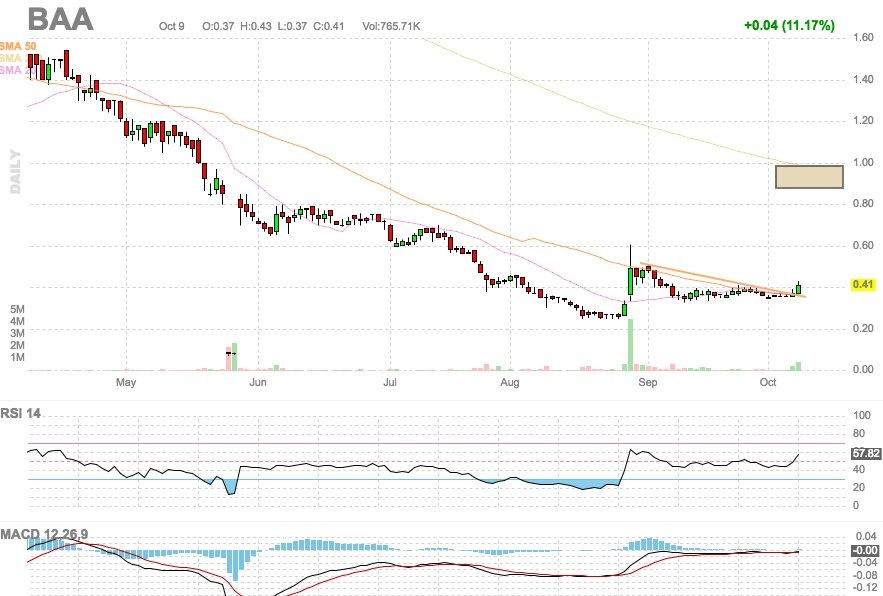The image size is (883, 596).
Task: Click the yellow 0.41 current price tag
Action: click(863, 285)
